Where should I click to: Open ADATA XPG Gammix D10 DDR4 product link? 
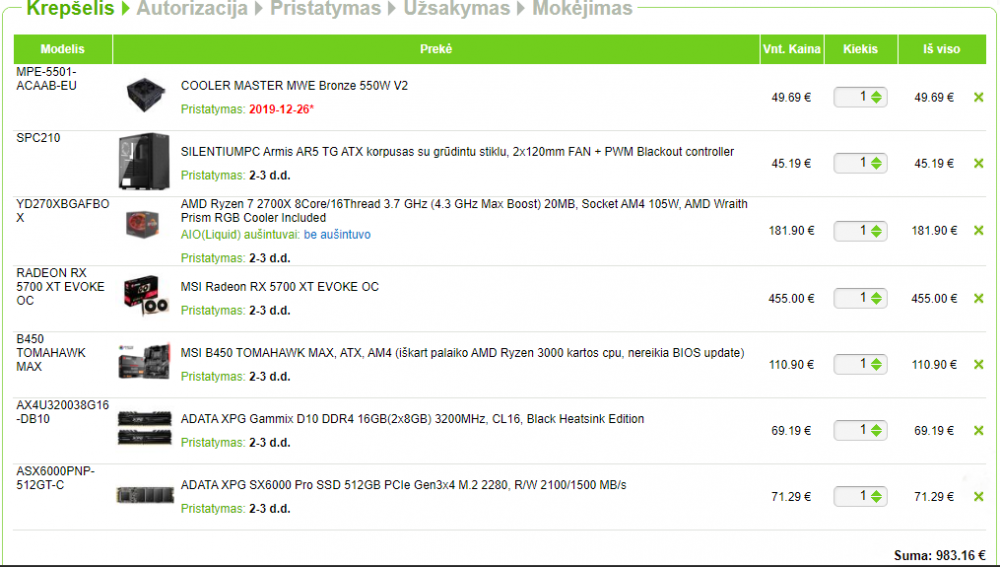click(412, 419)
